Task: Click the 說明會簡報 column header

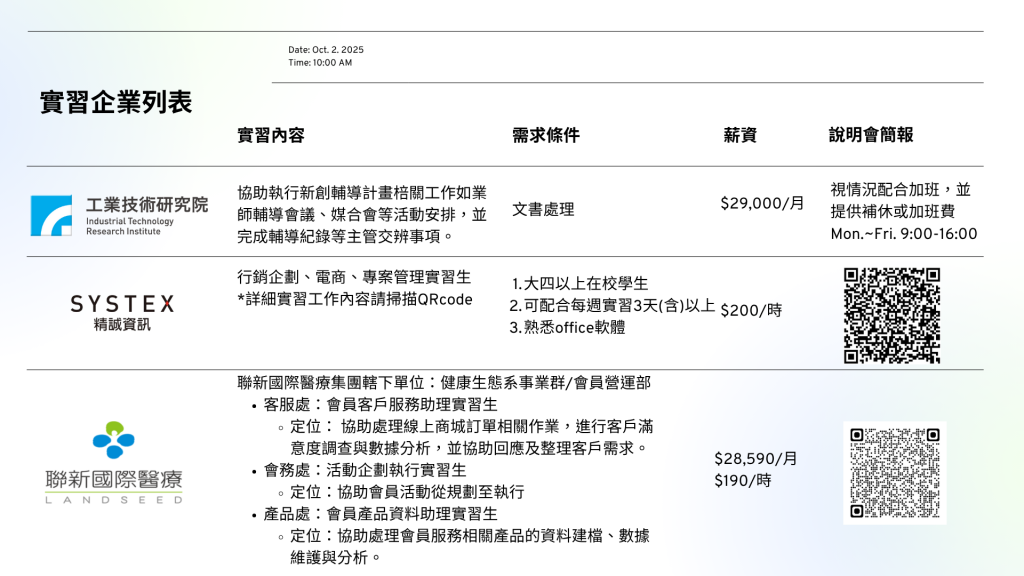Action: 871,135
